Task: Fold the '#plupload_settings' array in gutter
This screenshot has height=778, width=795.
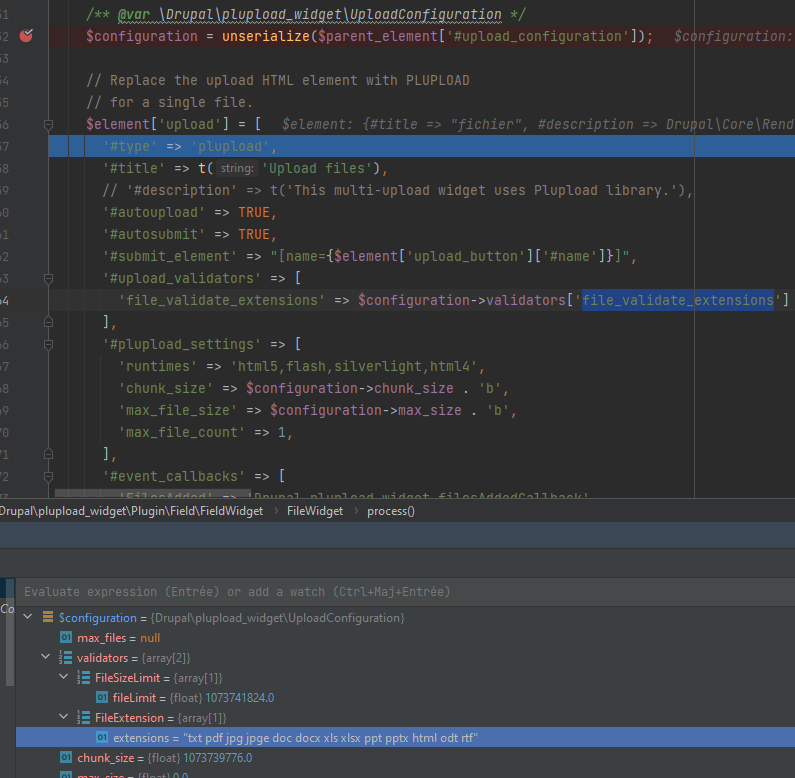Action: [x=48, y=344]
